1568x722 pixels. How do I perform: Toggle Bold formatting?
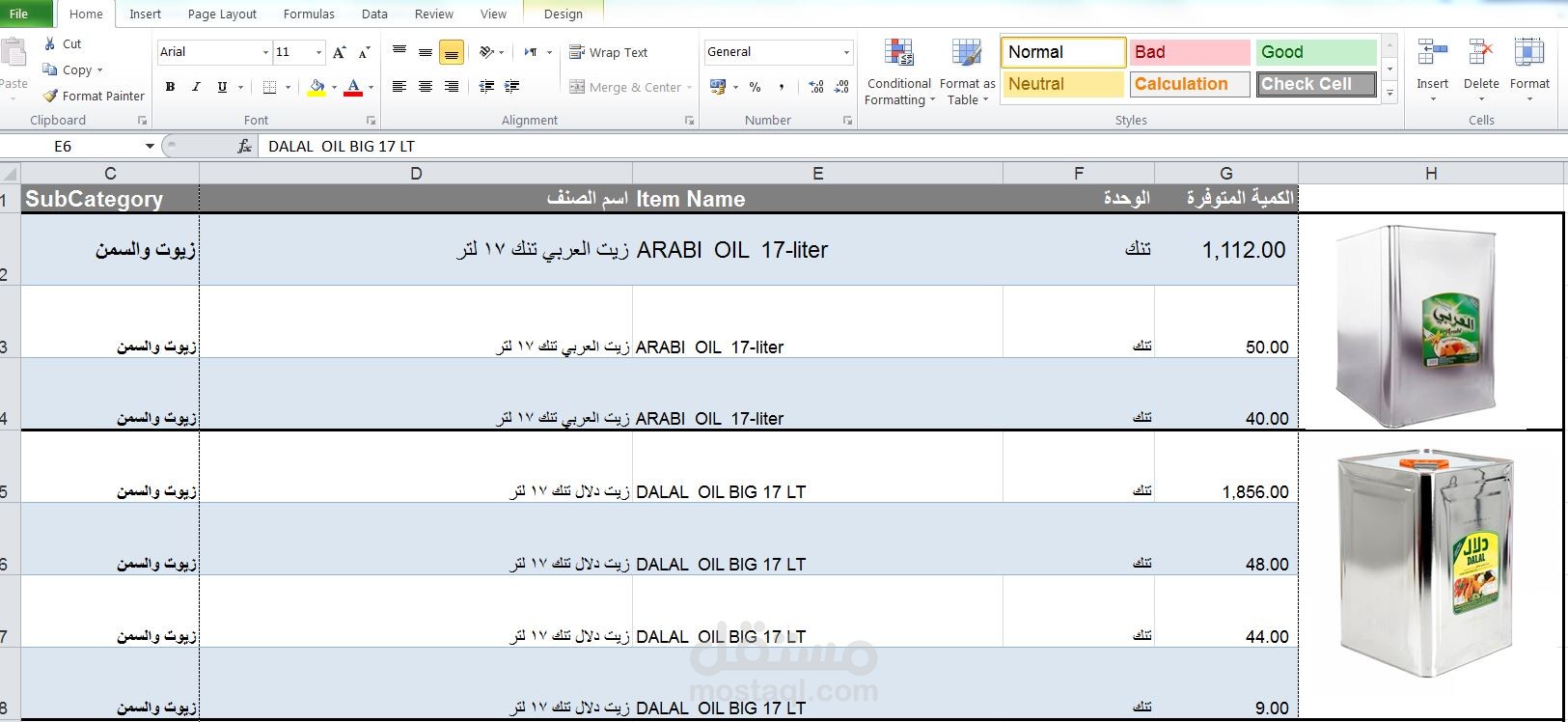(170, 87)
